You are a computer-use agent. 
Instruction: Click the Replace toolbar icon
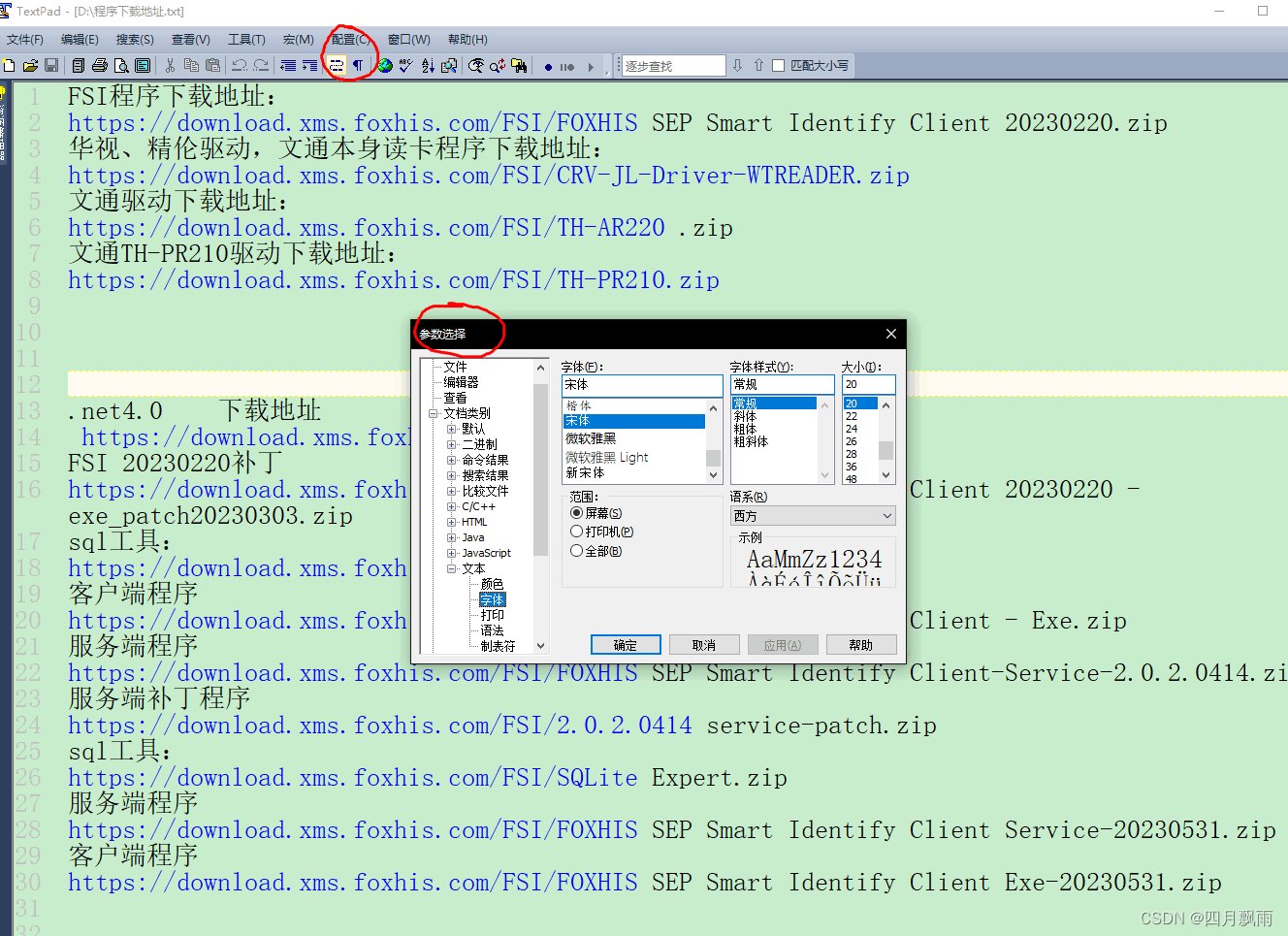pos(498,66)
